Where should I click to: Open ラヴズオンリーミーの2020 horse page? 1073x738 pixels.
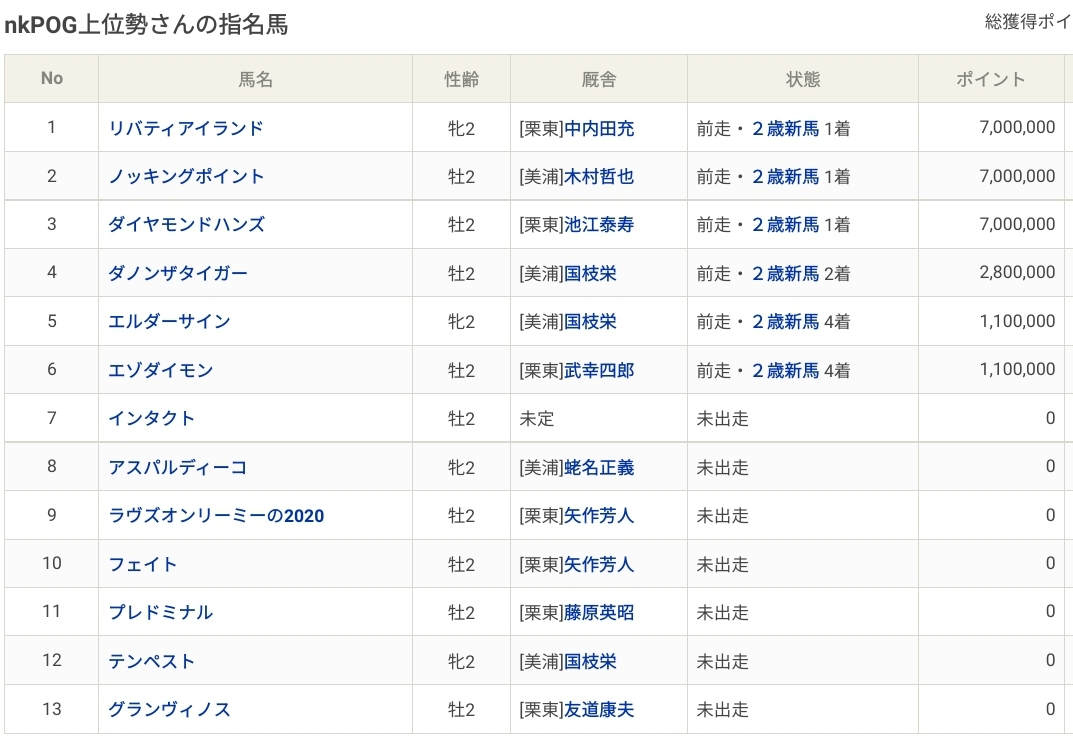[x=216, y=516]
